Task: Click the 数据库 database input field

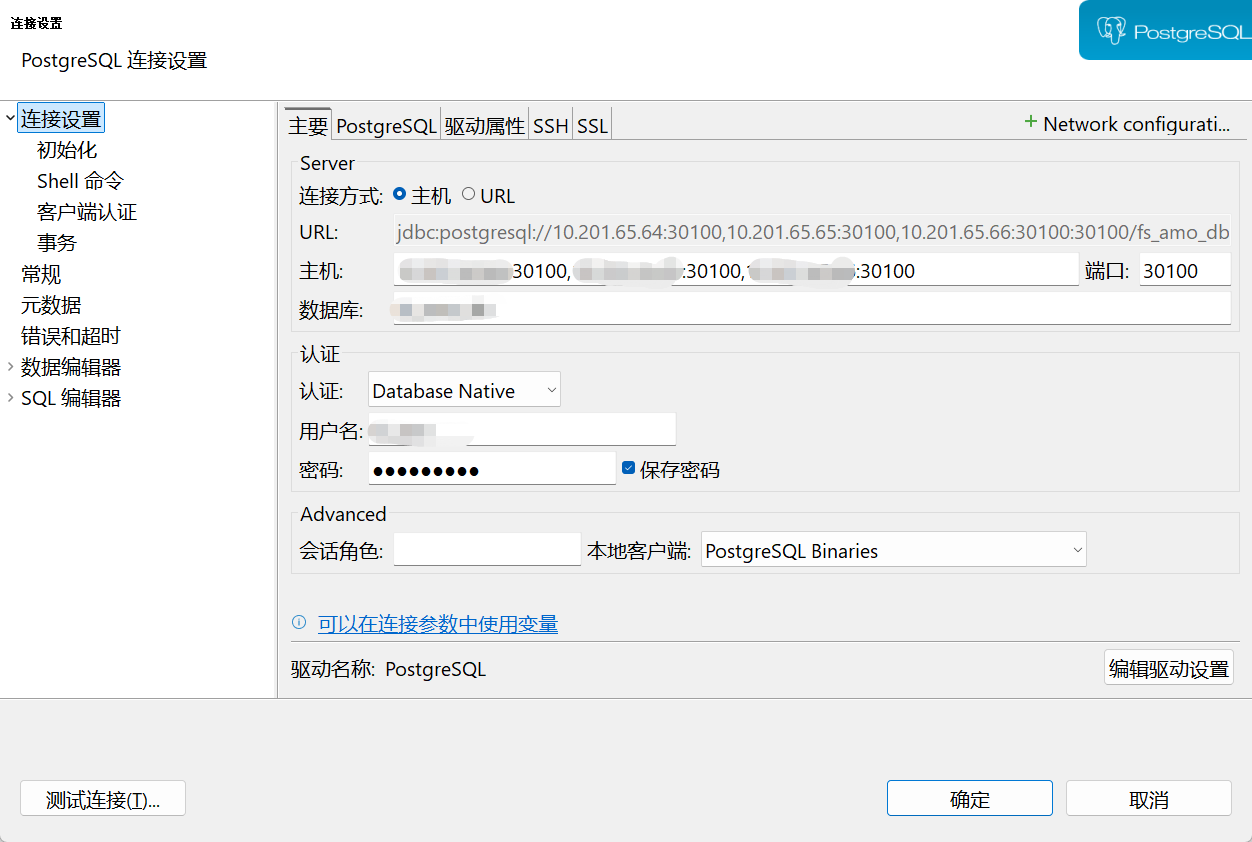Action: [812, 309]
